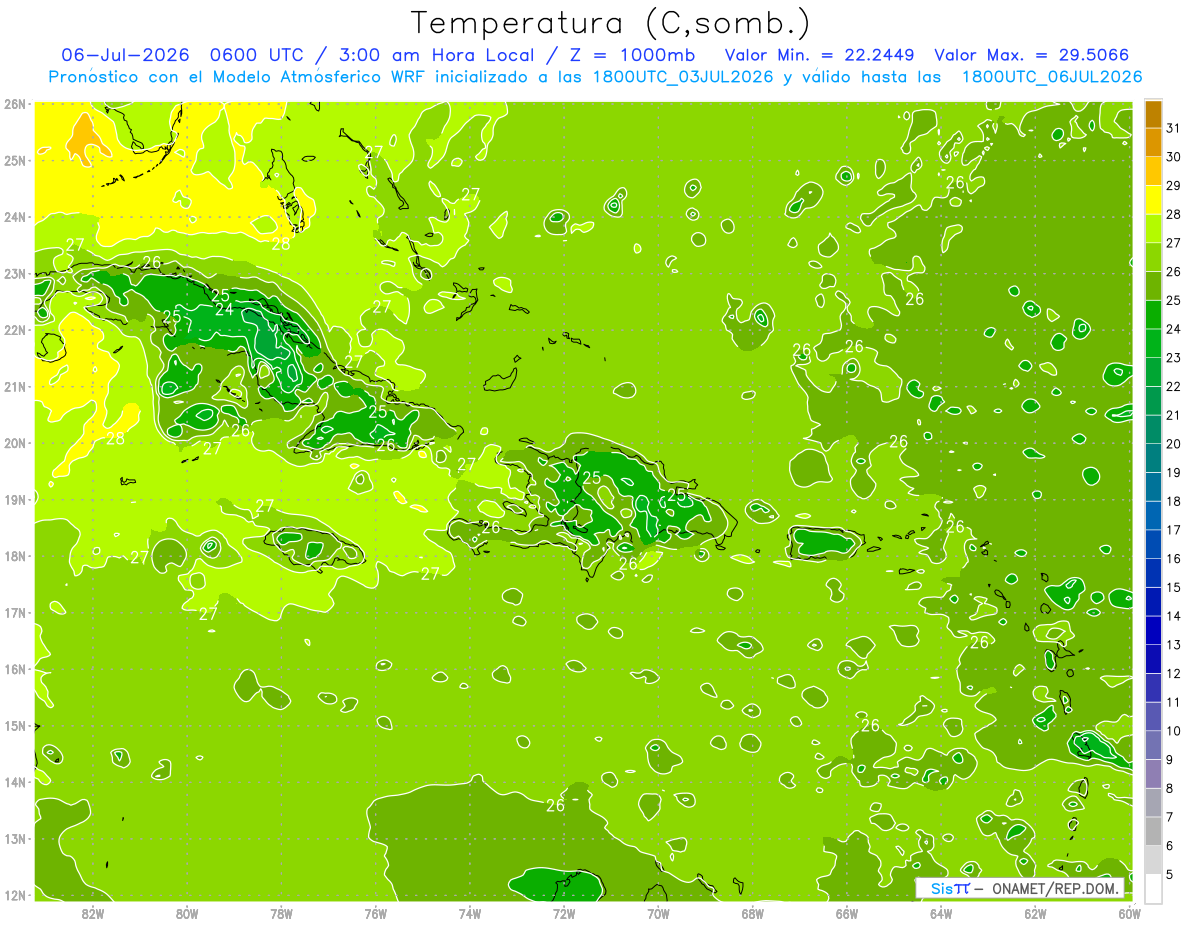
Task: Click the 12N latitude axis label
Action: [15, 895]
